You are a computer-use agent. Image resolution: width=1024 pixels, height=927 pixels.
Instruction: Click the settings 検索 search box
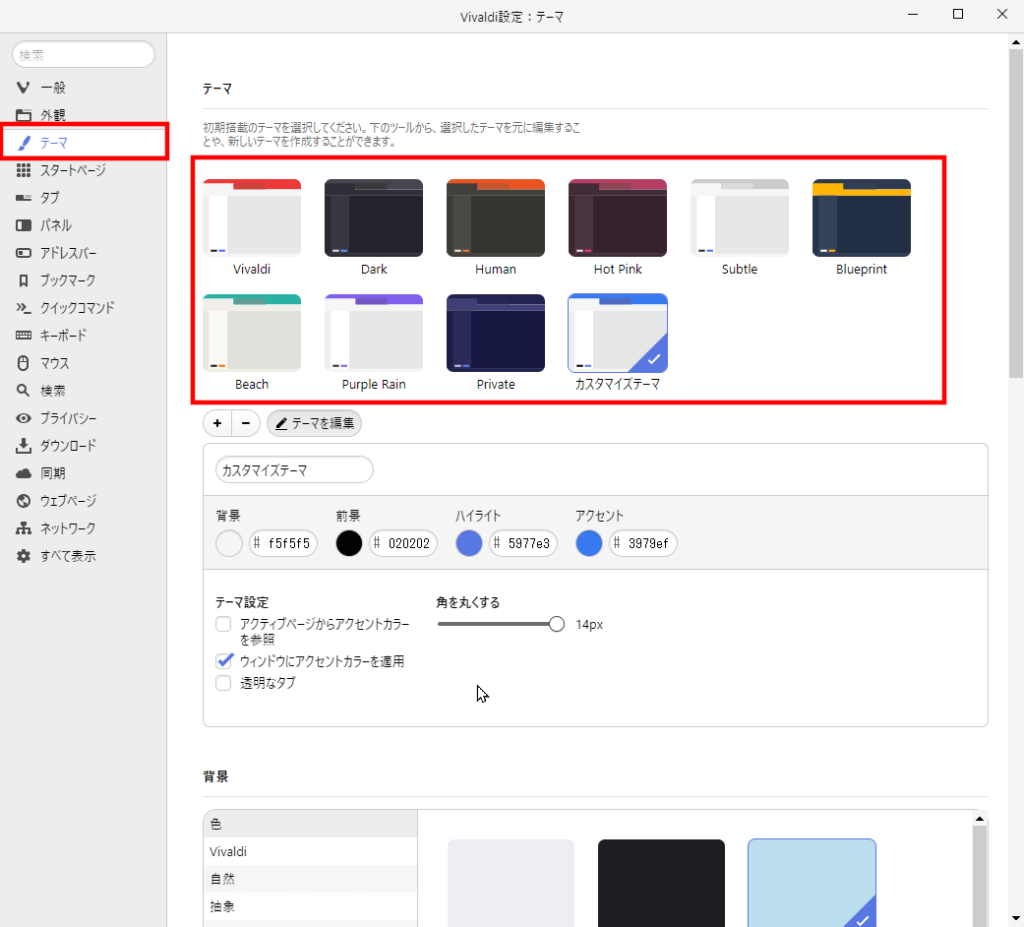point(84,54)
